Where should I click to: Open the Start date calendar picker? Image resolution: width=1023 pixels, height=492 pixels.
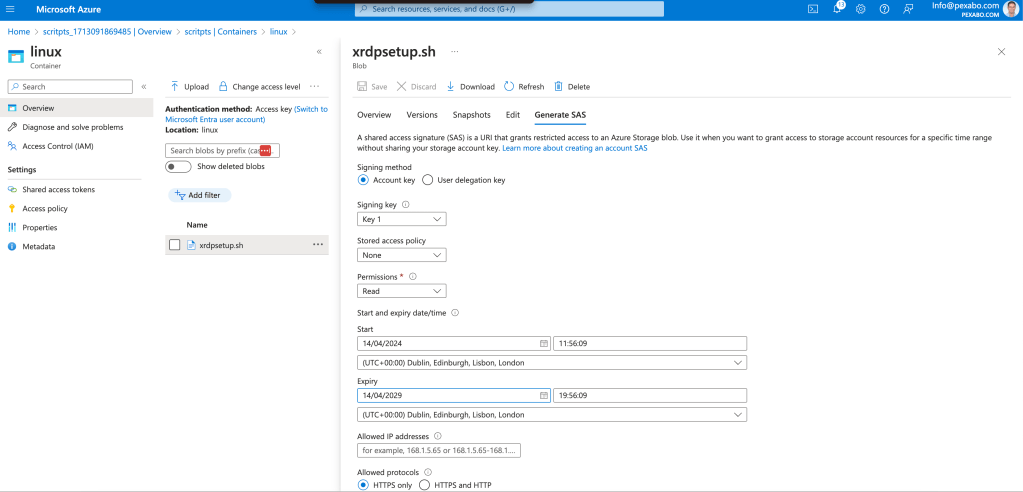pos(543,343)
